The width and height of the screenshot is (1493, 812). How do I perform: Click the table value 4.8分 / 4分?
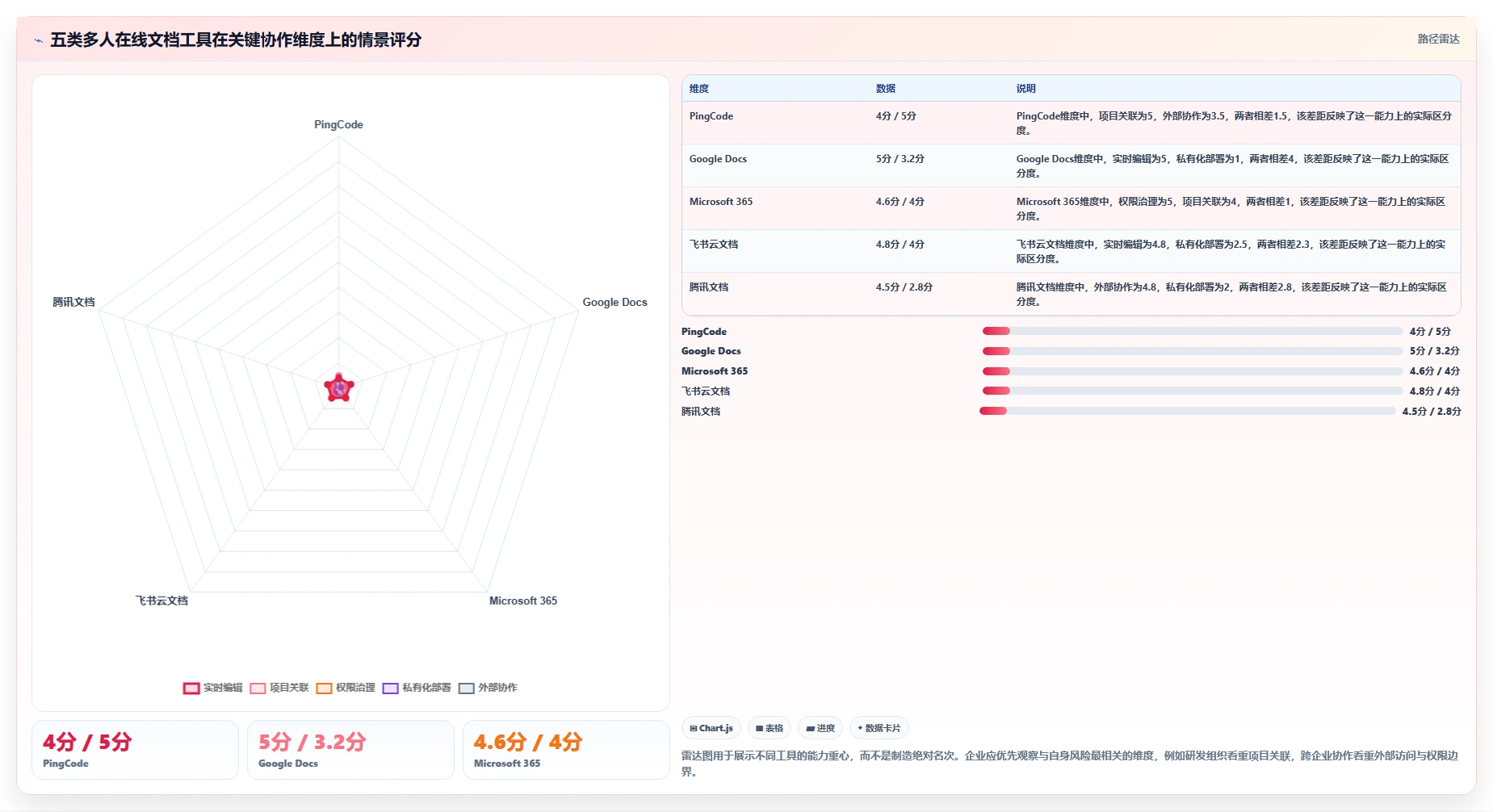point(900,245)
